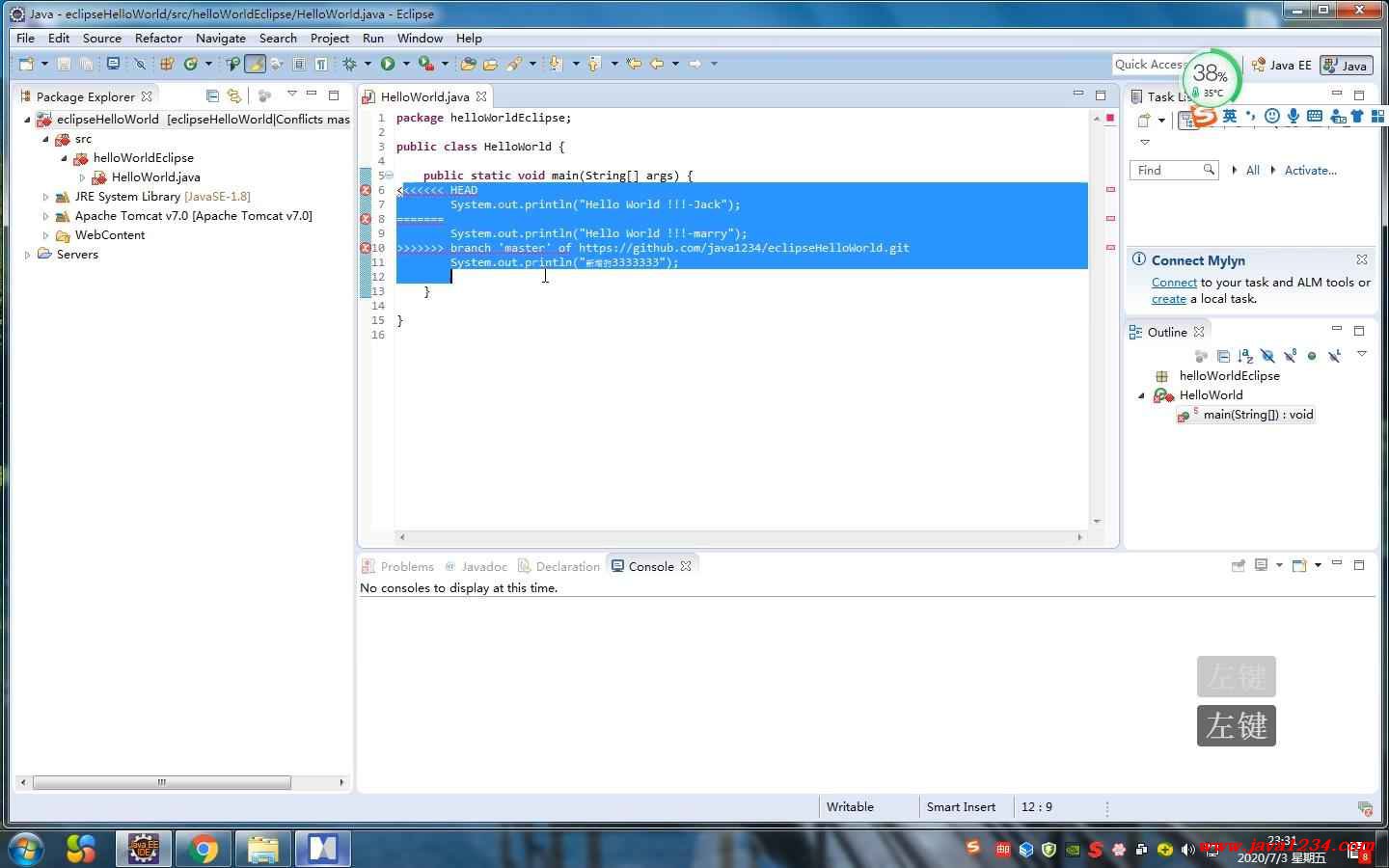Click the New Java Package icon
This screenshot has height=868, width=1389.
[167, 64]
